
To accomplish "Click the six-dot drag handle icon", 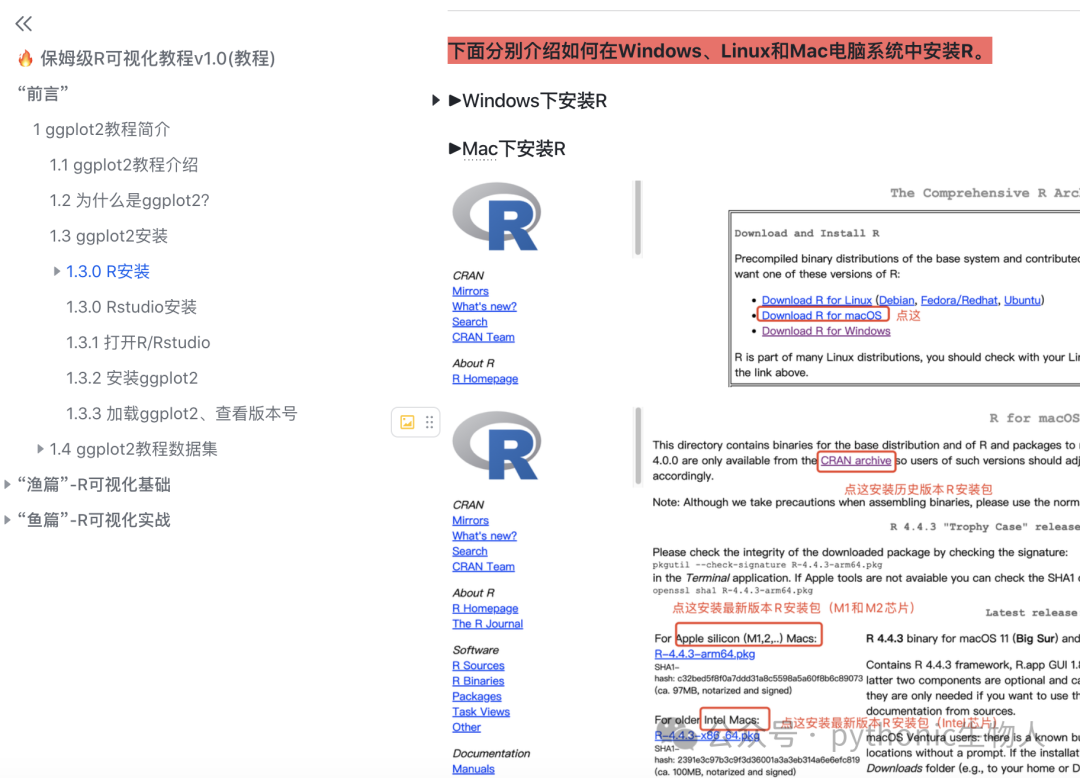I will pos(429,422).
